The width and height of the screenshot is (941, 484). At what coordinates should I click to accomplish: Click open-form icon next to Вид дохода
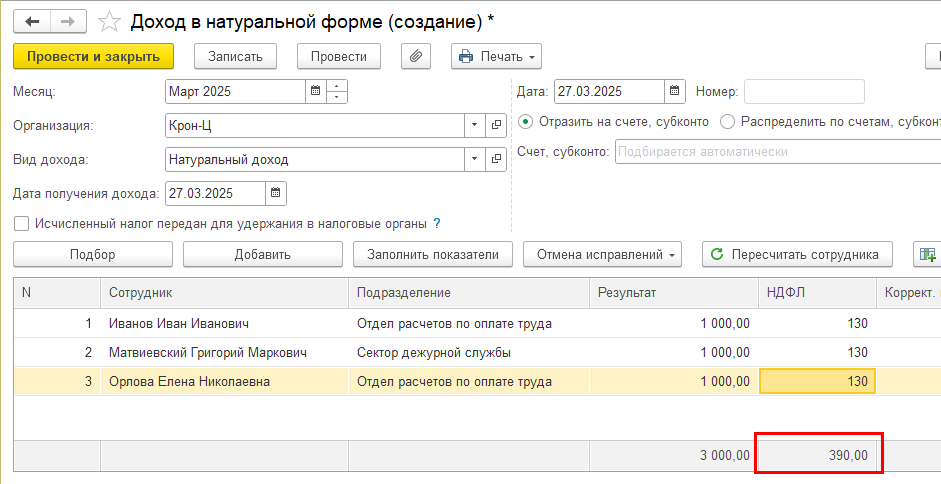click(x=496, y=159)
